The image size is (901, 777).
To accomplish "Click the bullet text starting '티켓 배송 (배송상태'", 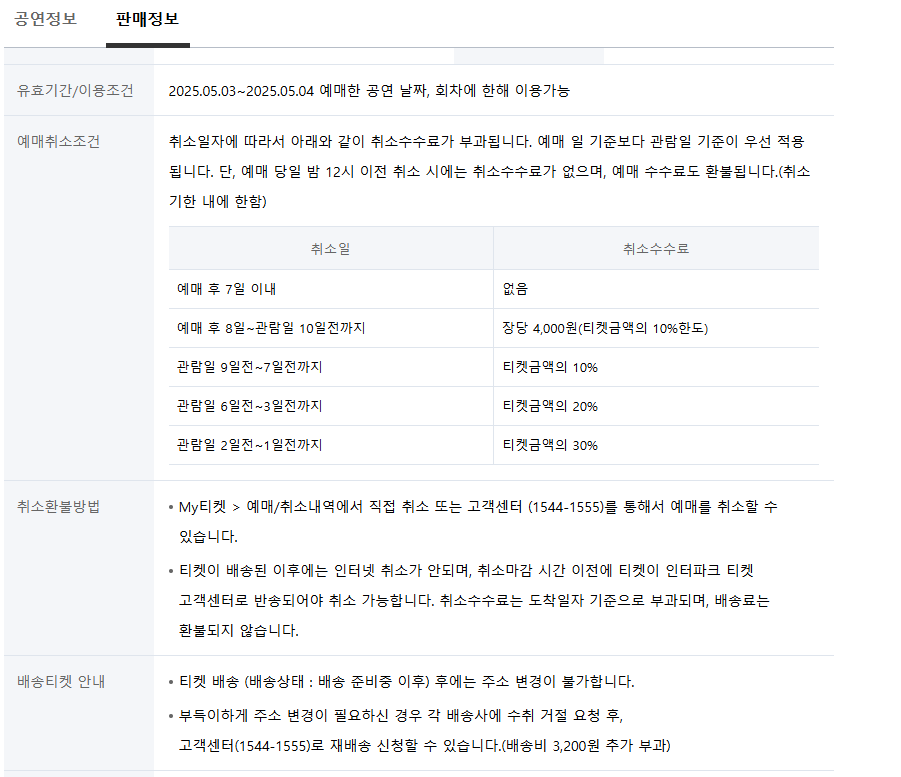I will tap(407, 682).
